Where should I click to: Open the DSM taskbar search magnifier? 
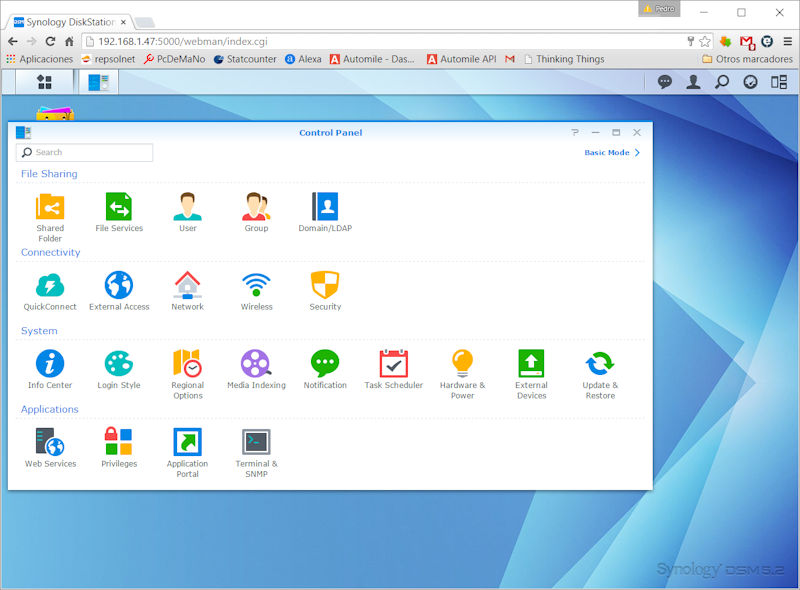[x=721, y=82]
